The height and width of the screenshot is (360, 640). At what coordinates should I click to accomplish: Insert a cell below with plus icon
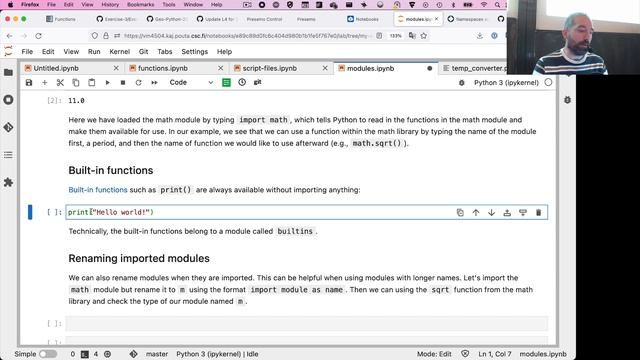pyautogui.click(x=44, y=82)
